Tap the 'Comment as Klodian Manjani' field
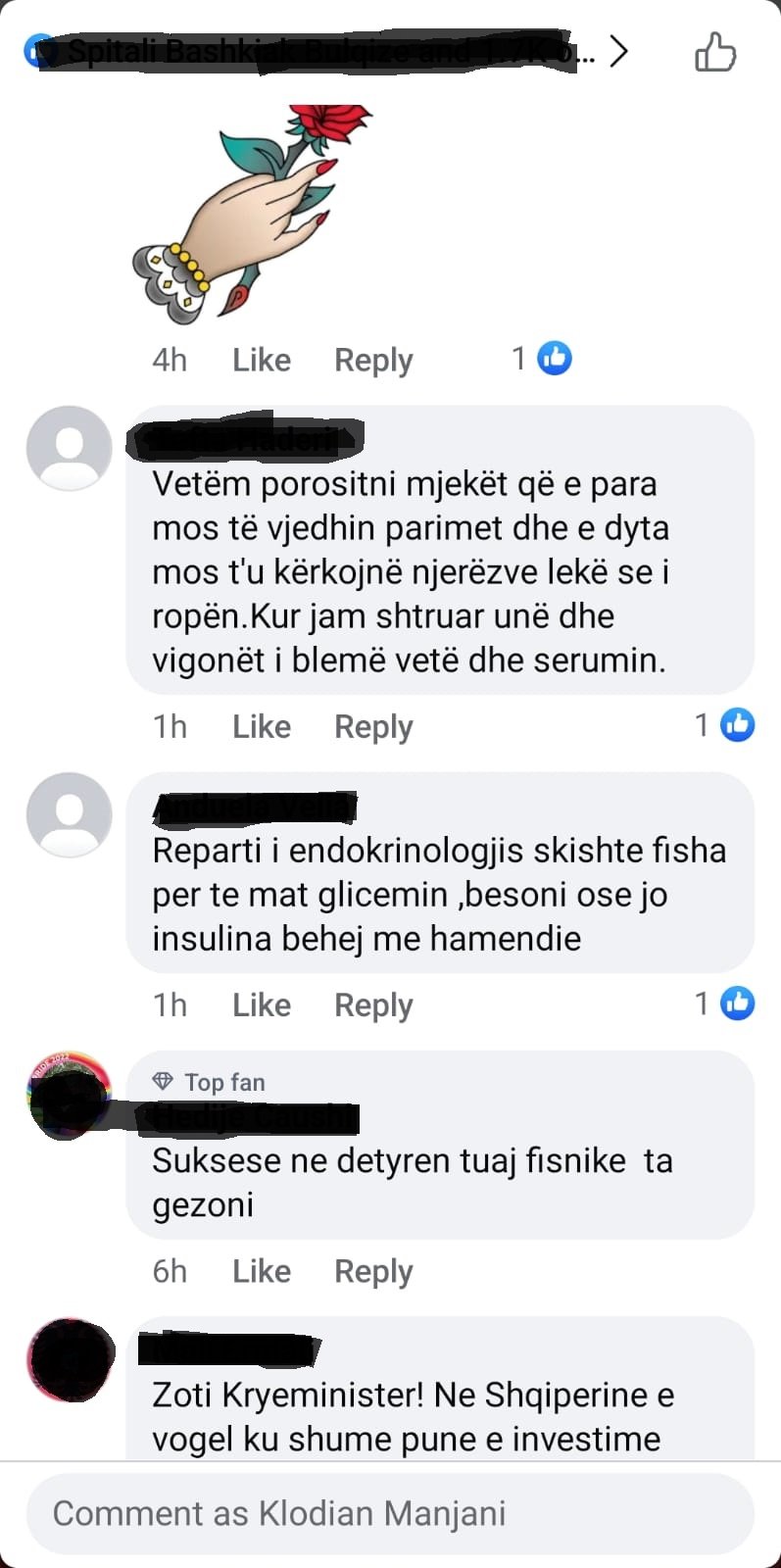 [390, 1513]
